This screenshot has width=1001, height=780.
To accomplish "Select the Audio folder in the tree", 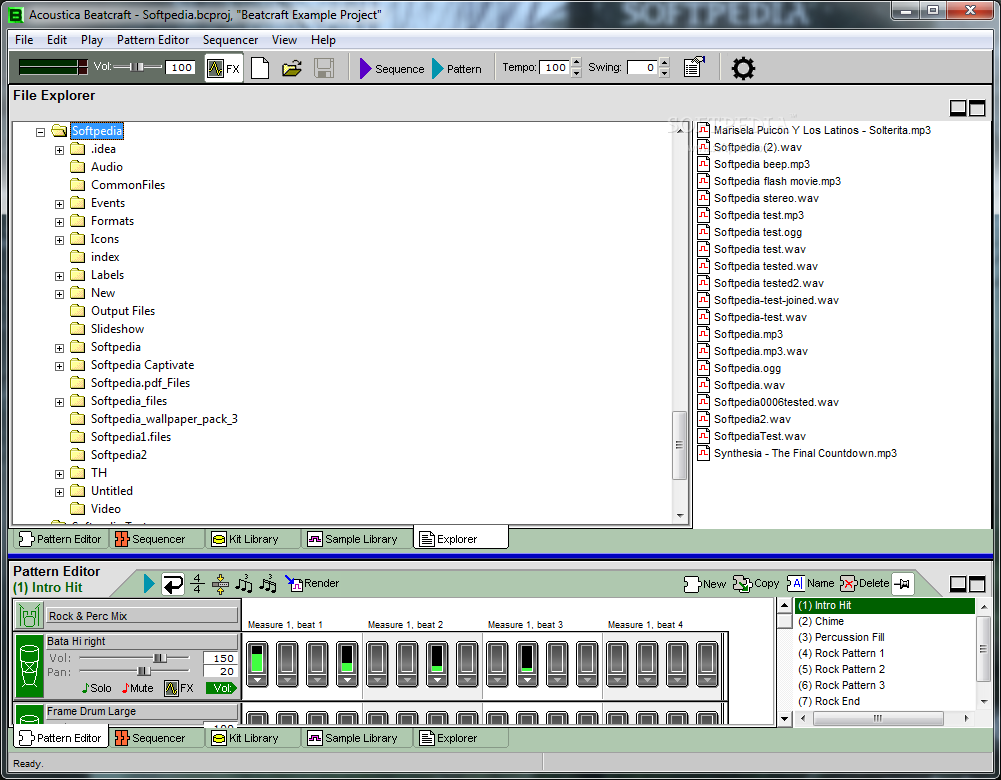I will click(107, 167).
